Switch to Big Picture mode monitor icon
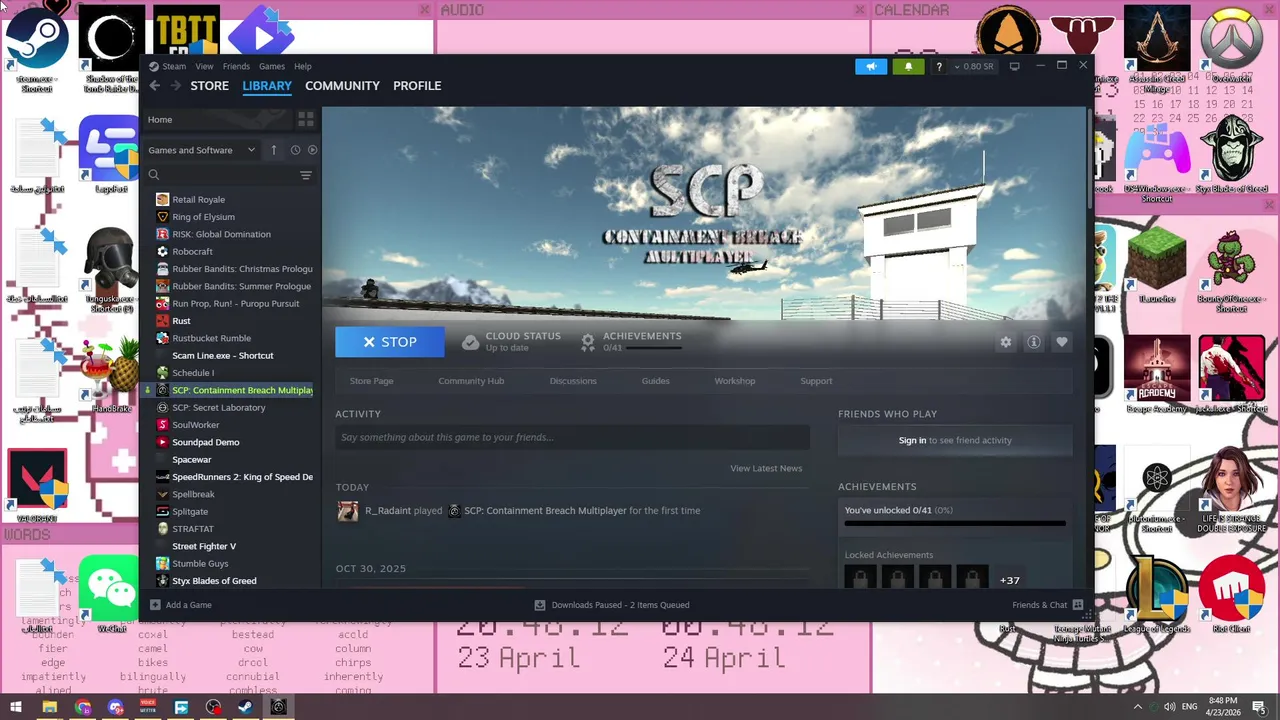The height and width of the screenshot is (720, 1280). [1014, 66]
